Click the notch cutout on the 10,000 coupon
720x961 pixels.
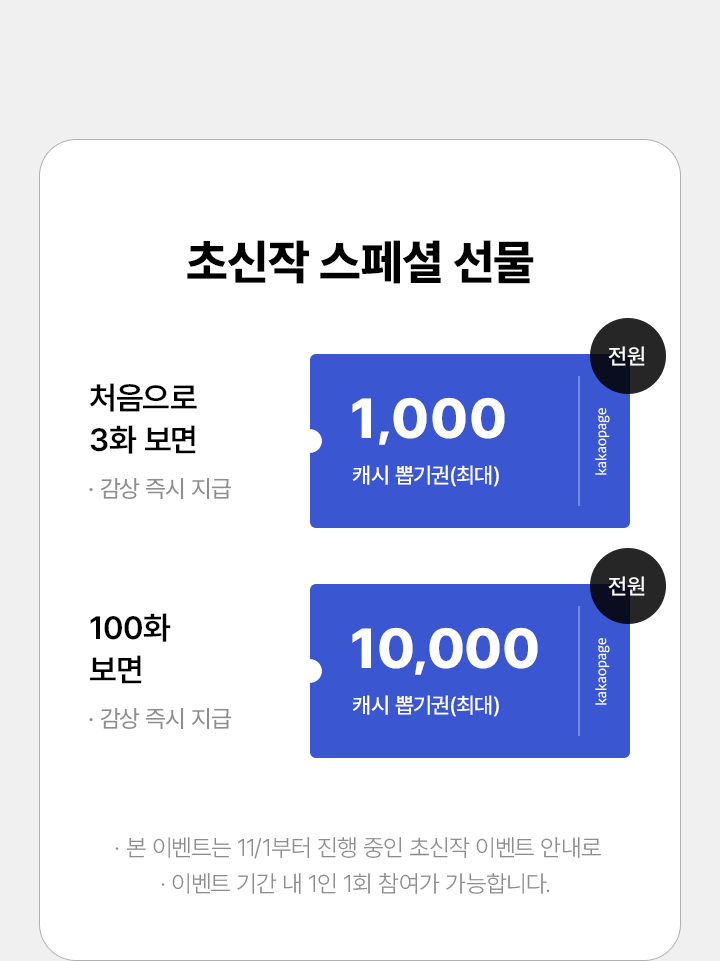tap(312, 671)
